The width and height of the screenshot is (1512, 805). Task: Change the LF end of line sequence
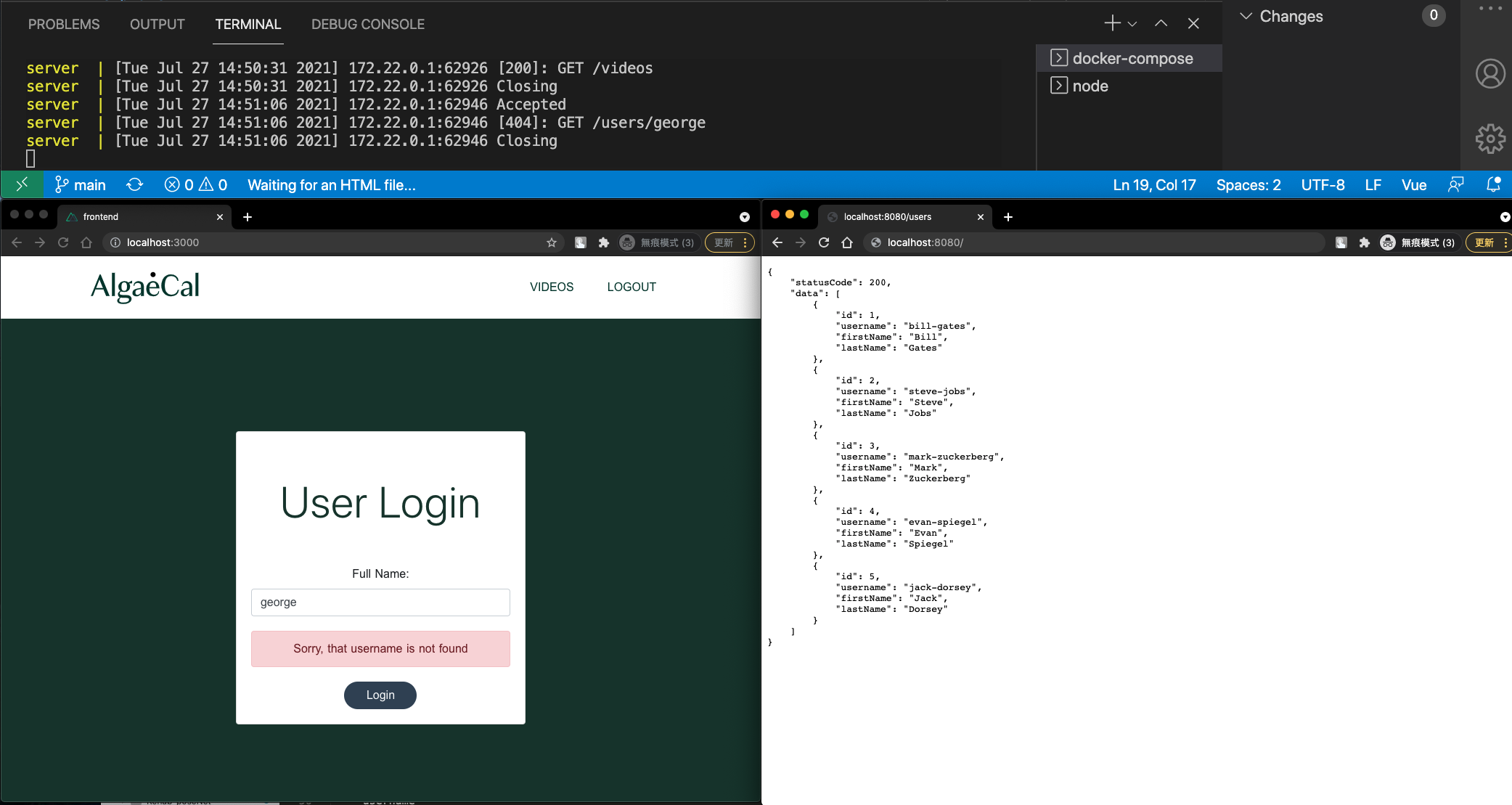1373,184
